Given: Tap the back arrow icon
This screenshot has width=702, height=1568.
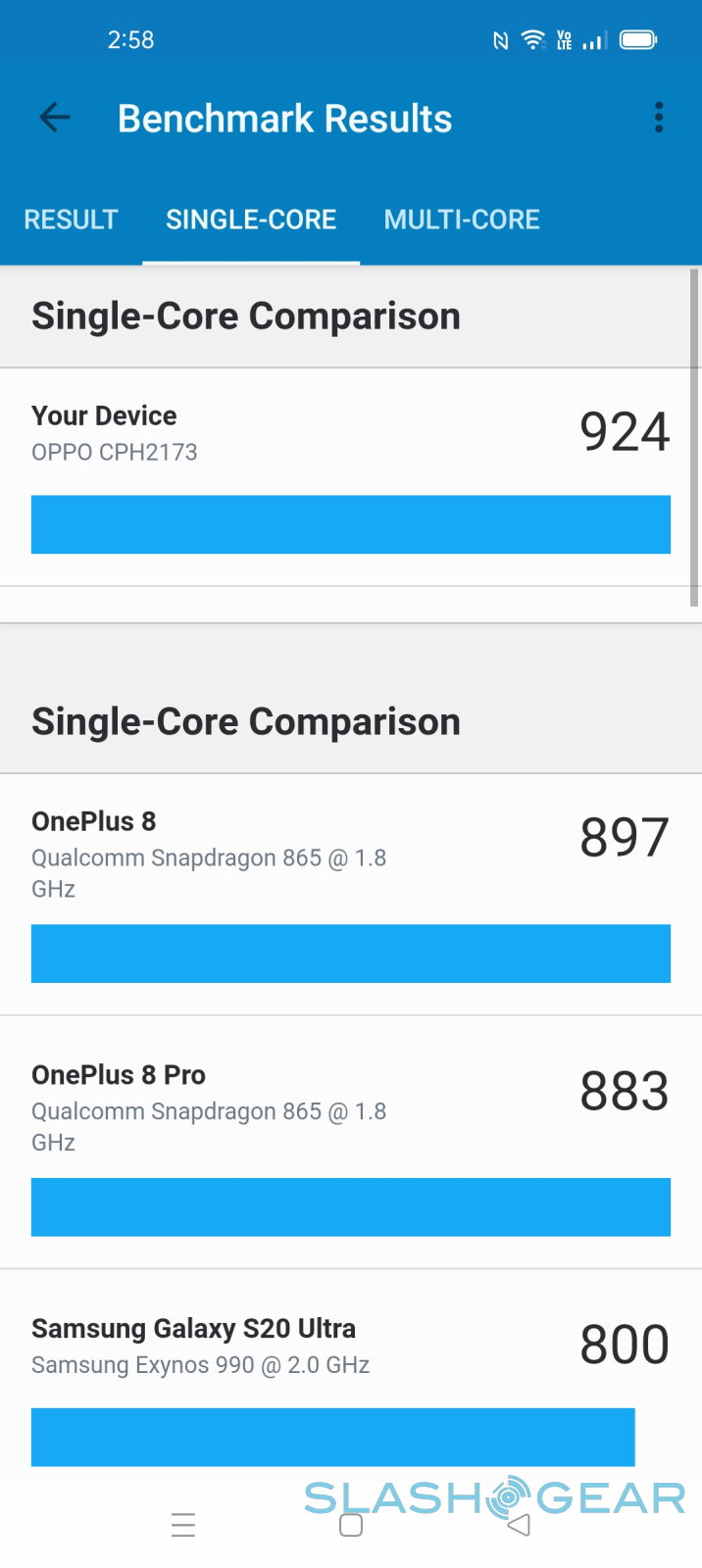Looking at the screenshot, I should point(55,119).
